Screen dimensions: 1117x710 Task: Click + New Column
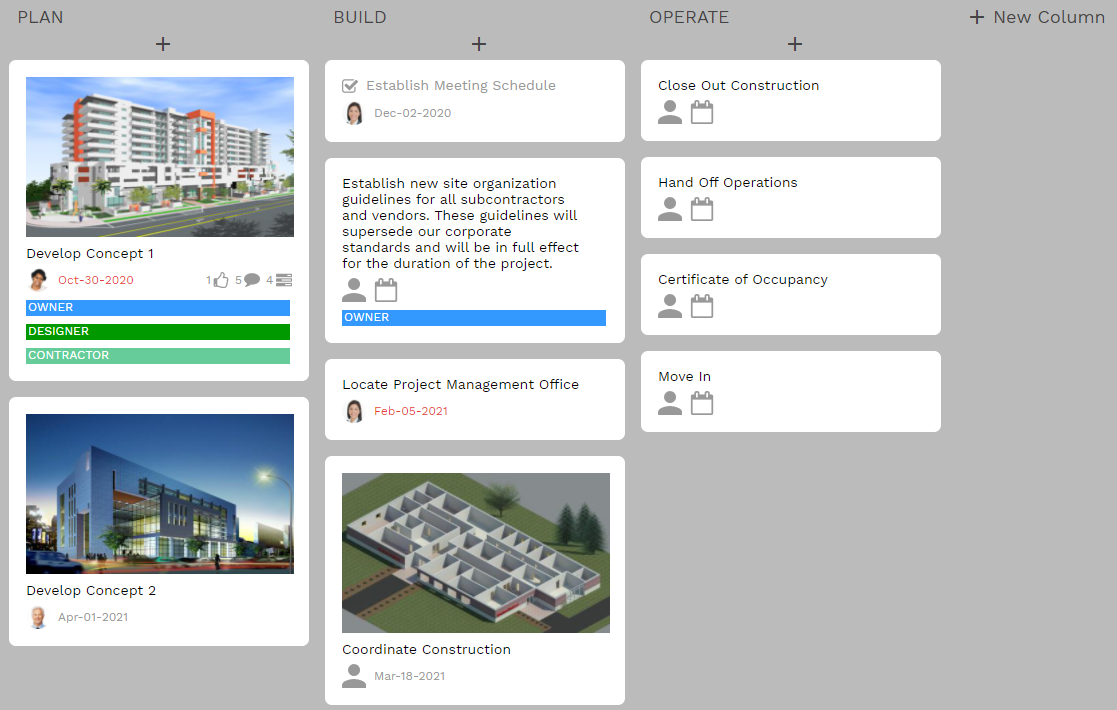pyautogui.click(x=1036, y=17)
